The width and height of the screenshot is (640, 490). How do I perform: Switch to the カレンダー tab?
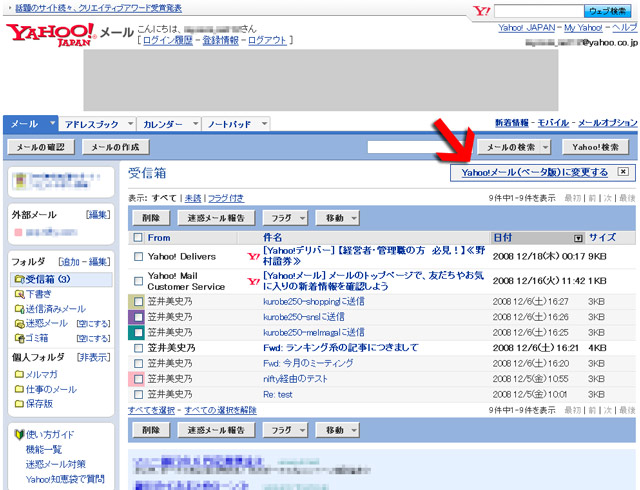click(x=163, y=124)
